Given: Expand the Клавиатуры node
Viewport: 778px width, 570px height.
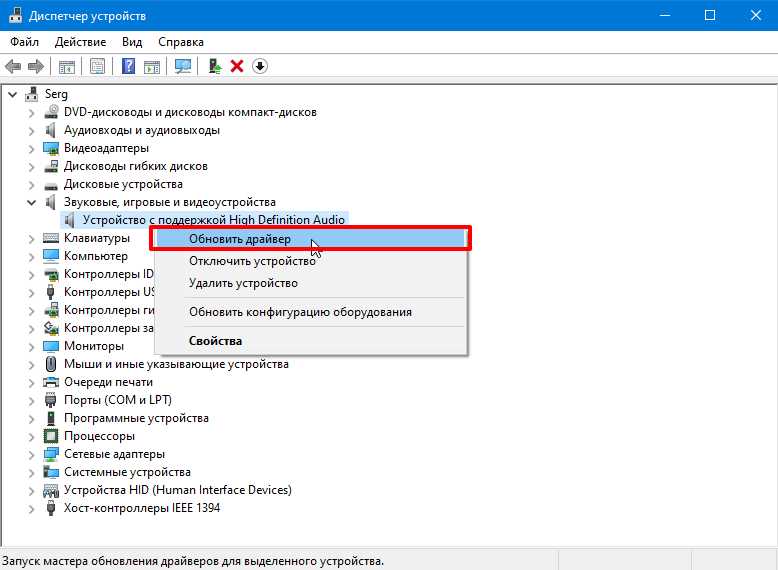Looking at the screenshot, I should 31,239.
